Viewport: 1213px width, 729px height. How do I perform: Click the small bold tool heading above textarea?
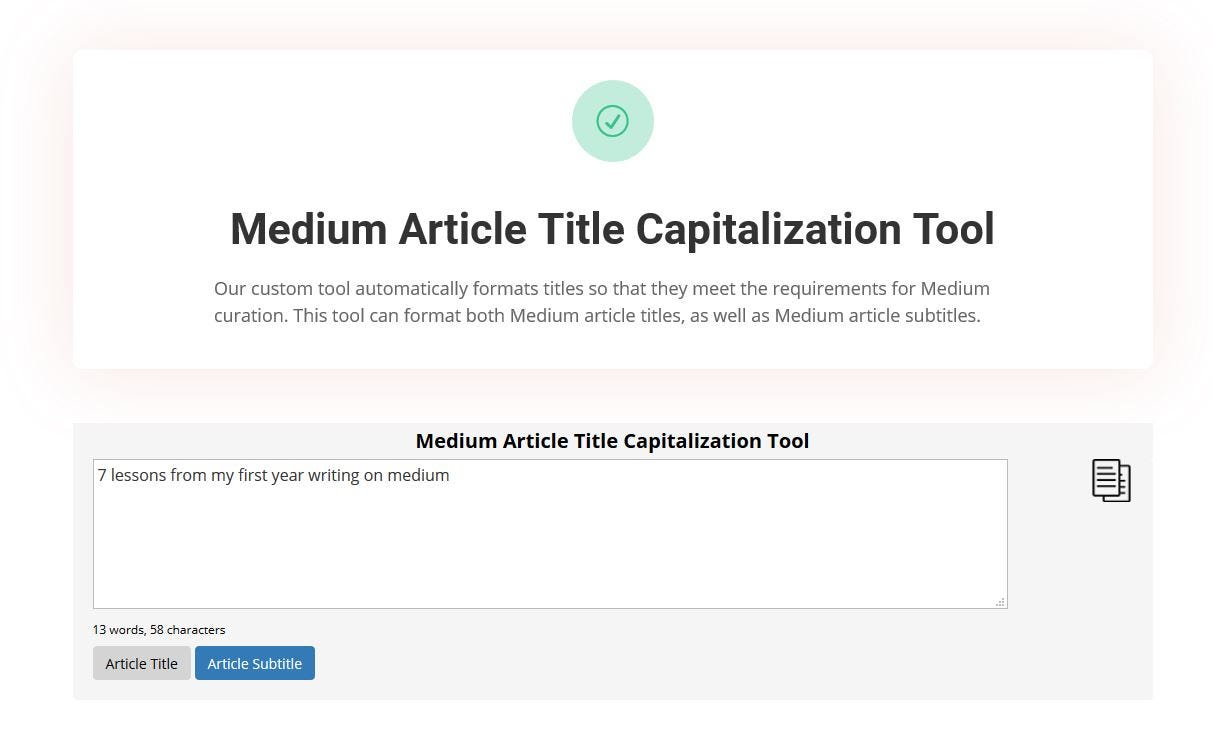(612, 441)
